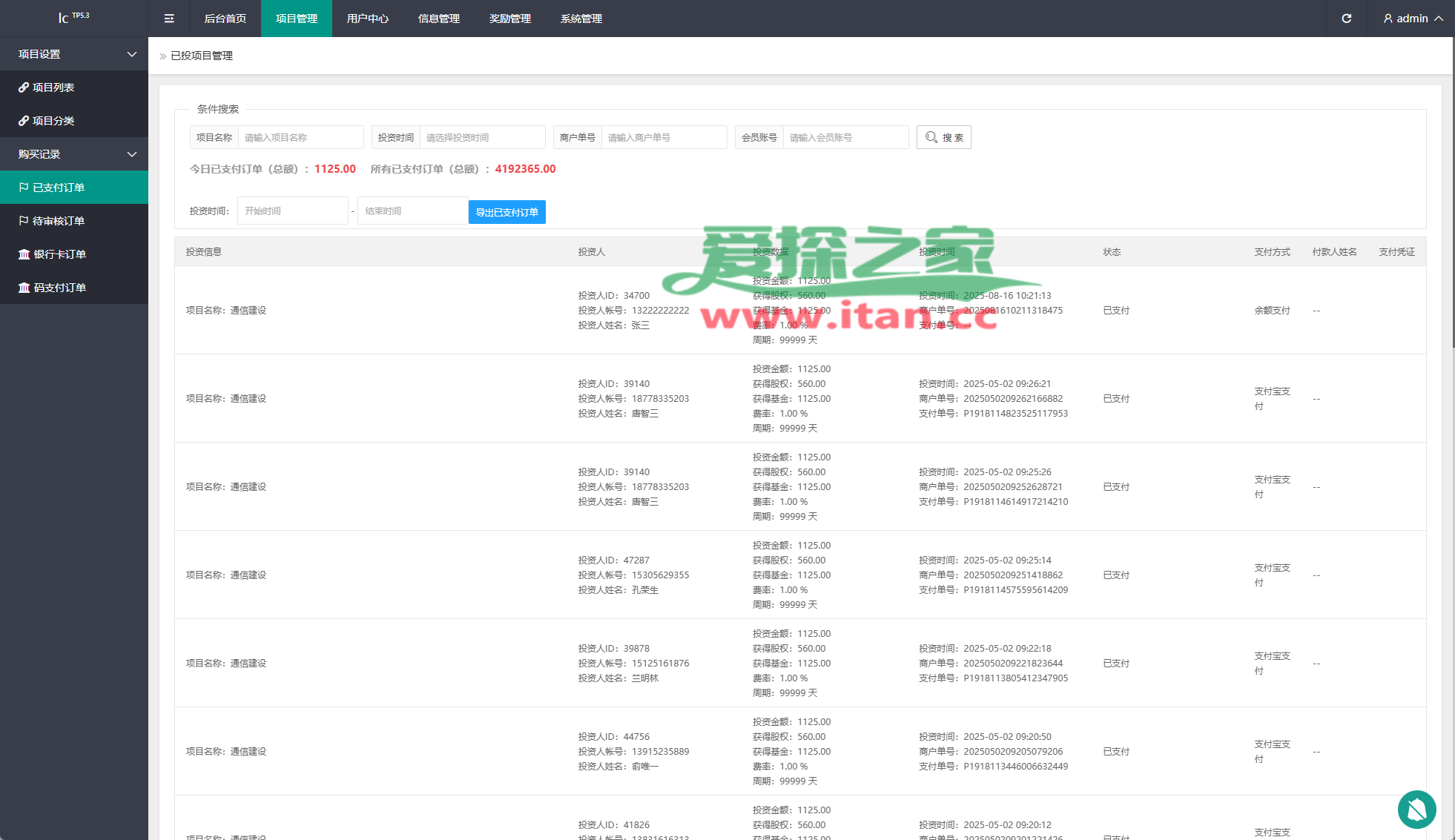Select 已支付订单 sidebar item
Image resolution: width=1455 pixels, height=840 pixels.
[74, 188]
